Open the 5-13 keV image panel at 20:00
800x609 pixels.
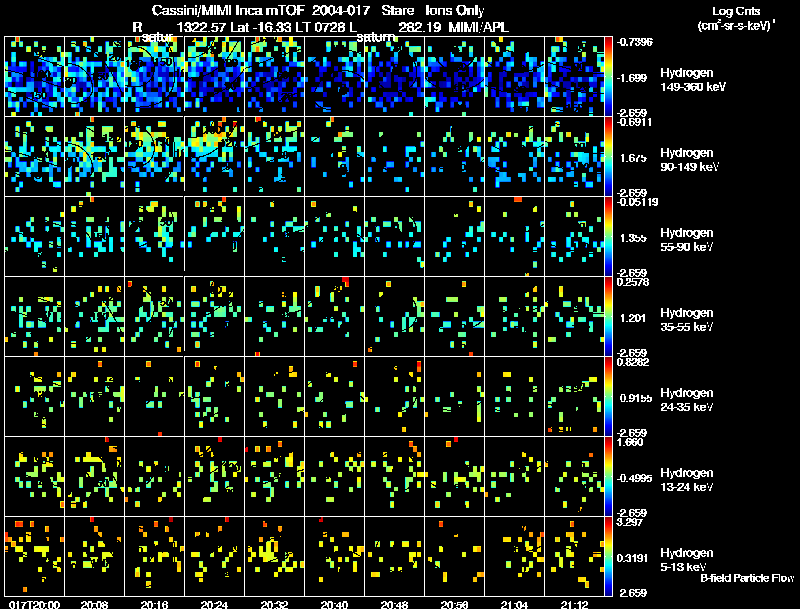click(x=34, y=556)
